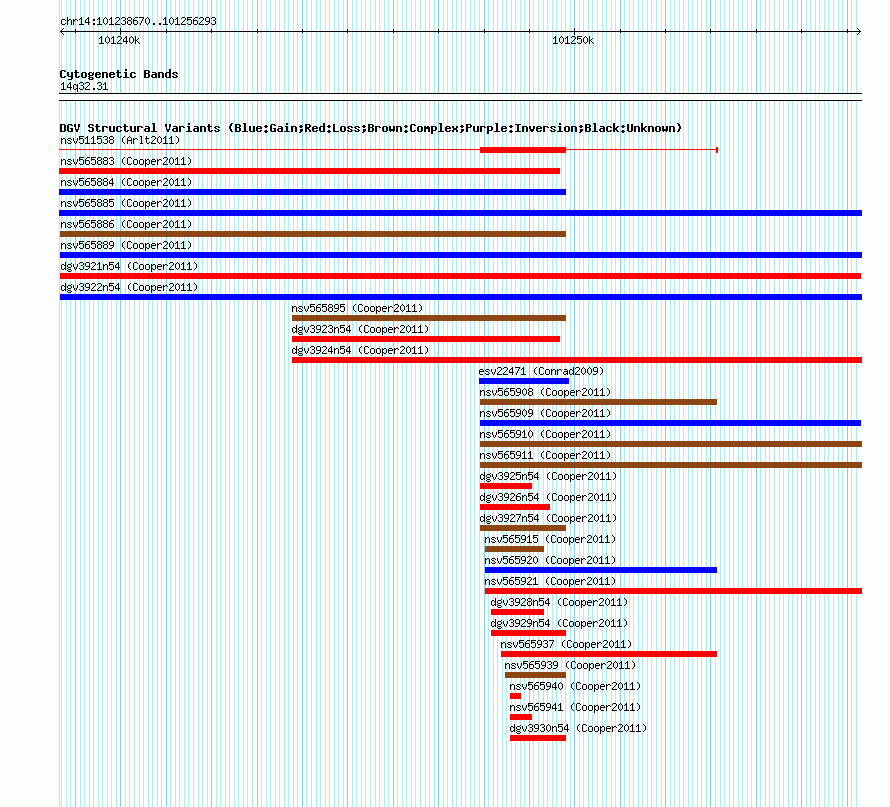Viewport: 890px width, 807px height.
Task: Click the blue bar of dgv3922n54
Action: point(460,297)
